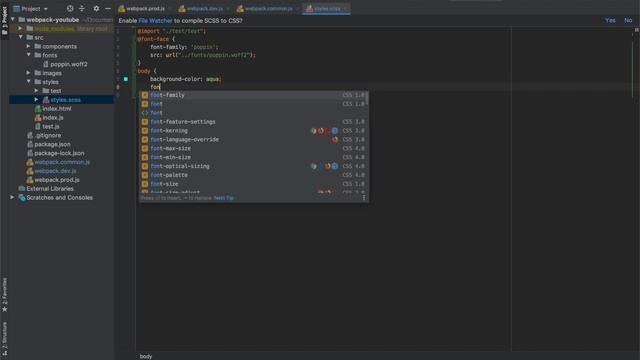Choose font property suggestion with CSS 1.0
This screenshot has height=360, width=640.
coord(253,104)
